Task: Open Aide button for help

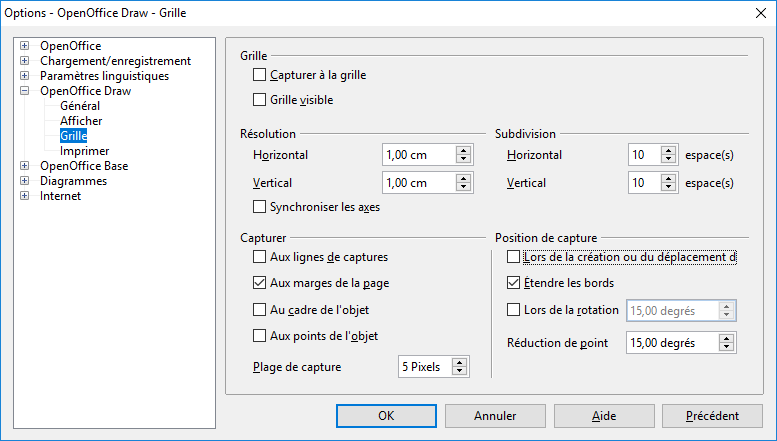Action: coord(604,416)
